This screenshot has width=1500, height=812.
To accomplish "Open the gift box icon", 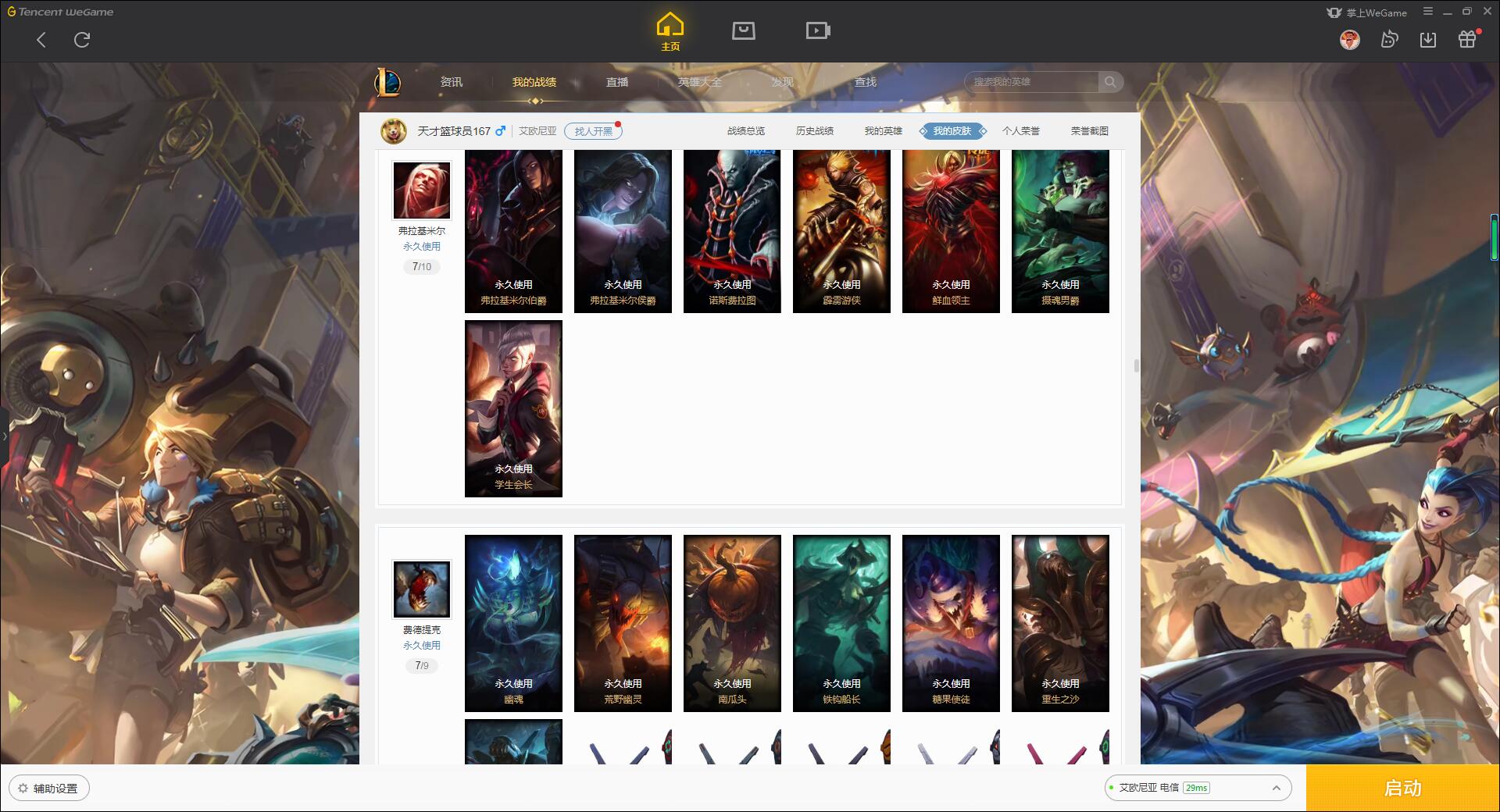I will pyautogui.click(x=1467, y=39).
